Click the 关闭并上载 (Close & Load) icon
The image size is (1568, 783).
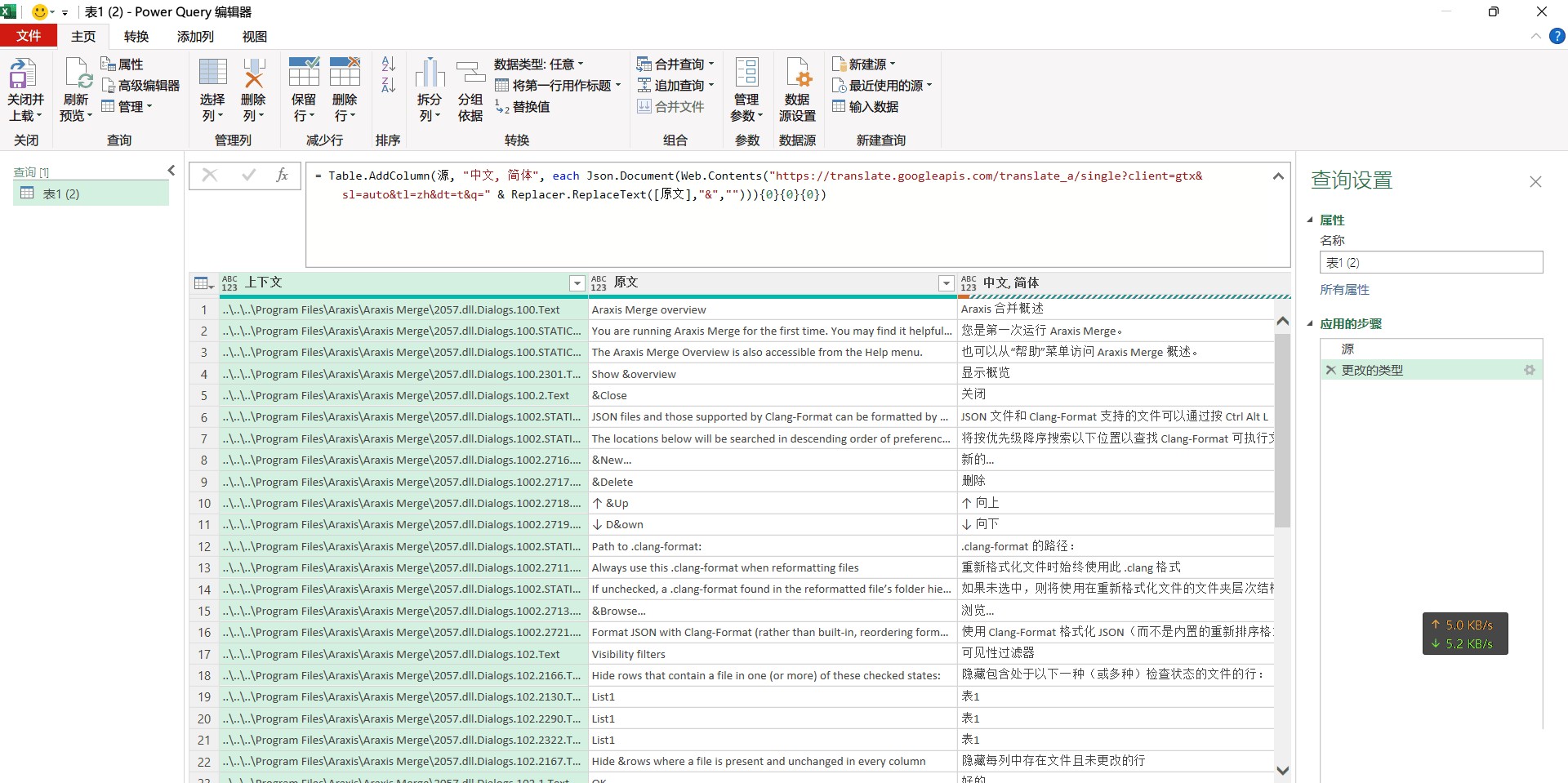pos(22,73)
